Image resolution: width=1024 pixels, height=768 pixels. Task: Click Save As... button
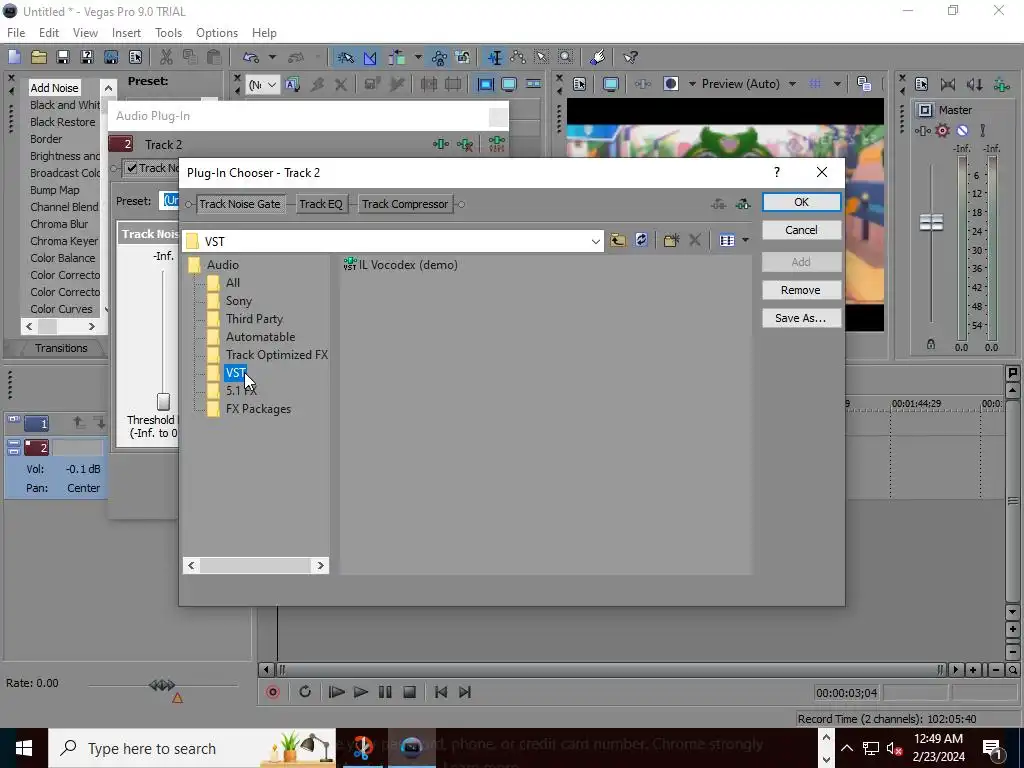pos(801,318)
